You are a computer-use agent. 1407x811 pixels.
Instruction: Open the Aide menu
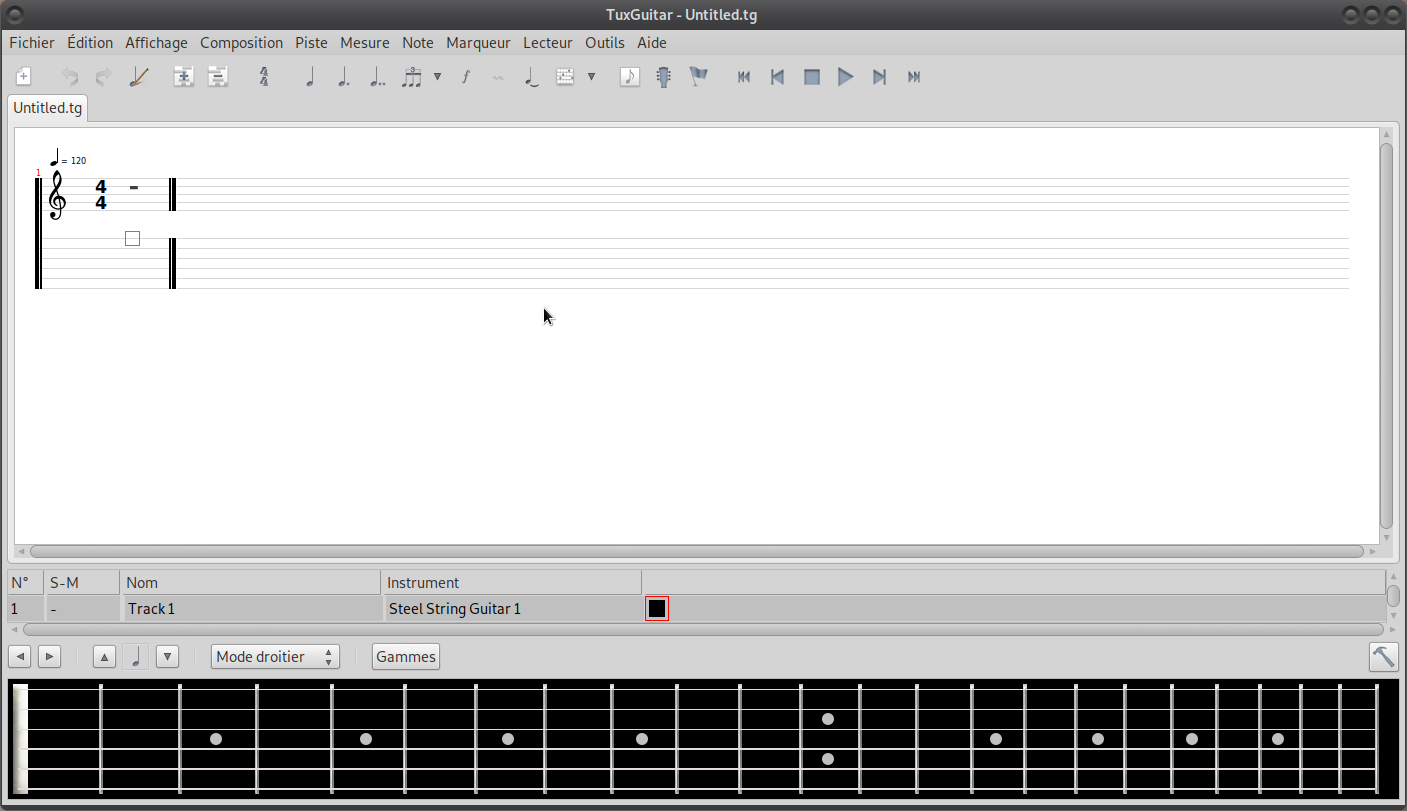[x=652, y=43]
